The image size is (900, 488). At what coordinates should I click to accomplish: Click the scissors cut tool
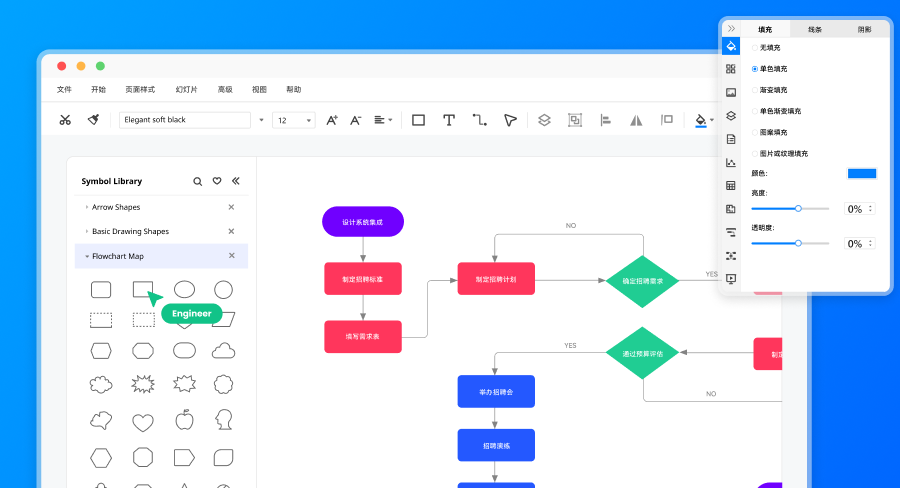[x=65, y=120]
